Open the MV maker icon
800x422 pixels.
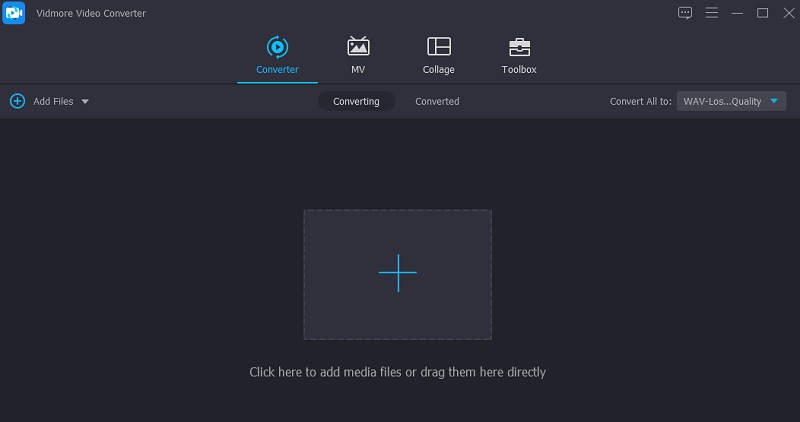(x=357, y=47)
